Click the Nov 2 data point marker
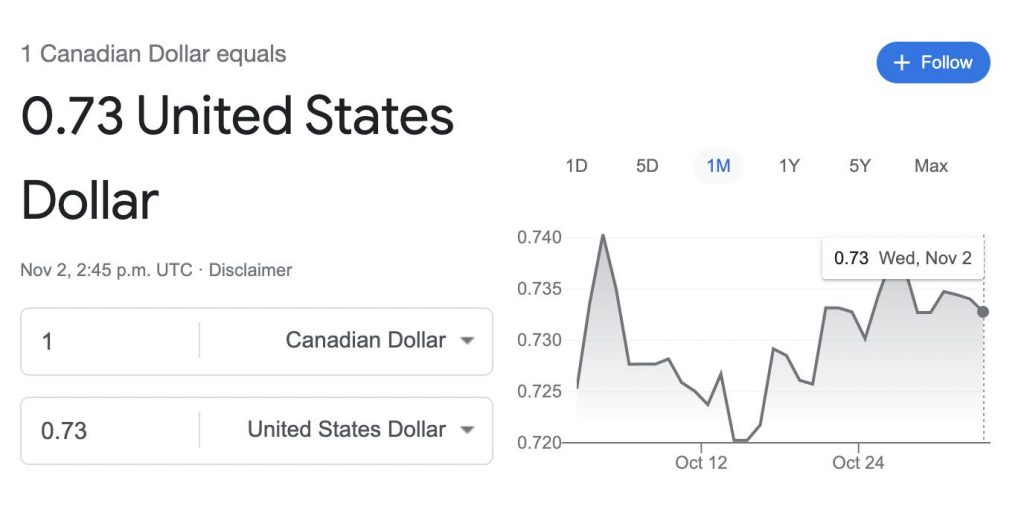1024x509 pixels. (x=983, y=312)
